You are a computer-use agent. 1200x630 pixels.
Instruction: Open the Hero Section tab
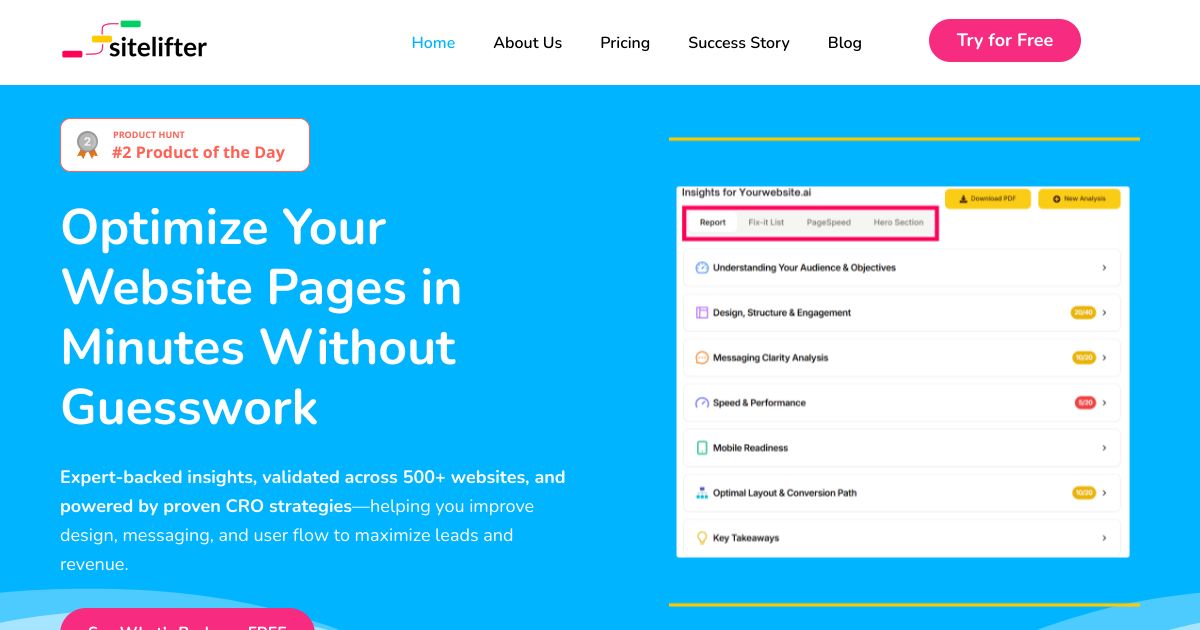898,223
